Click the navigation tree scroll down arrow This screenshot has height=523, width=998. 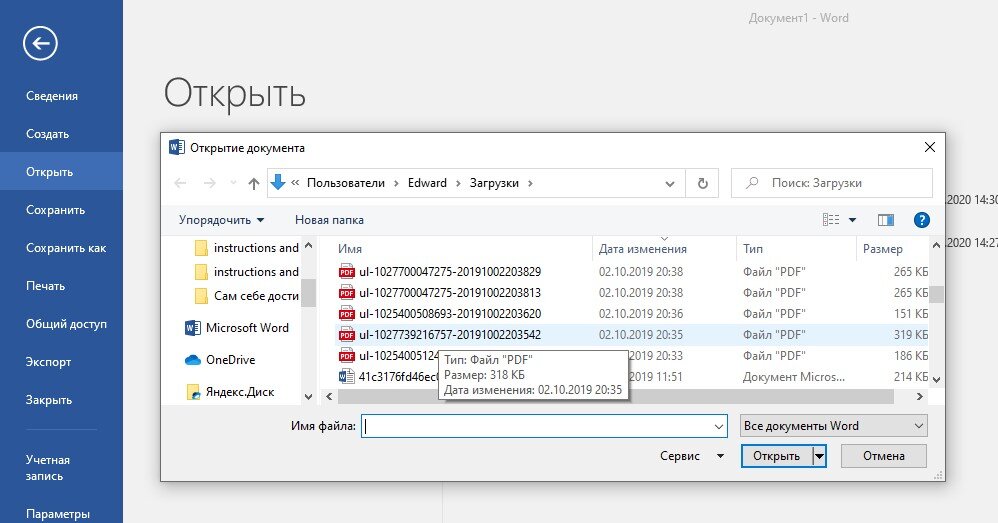(309, 396)
